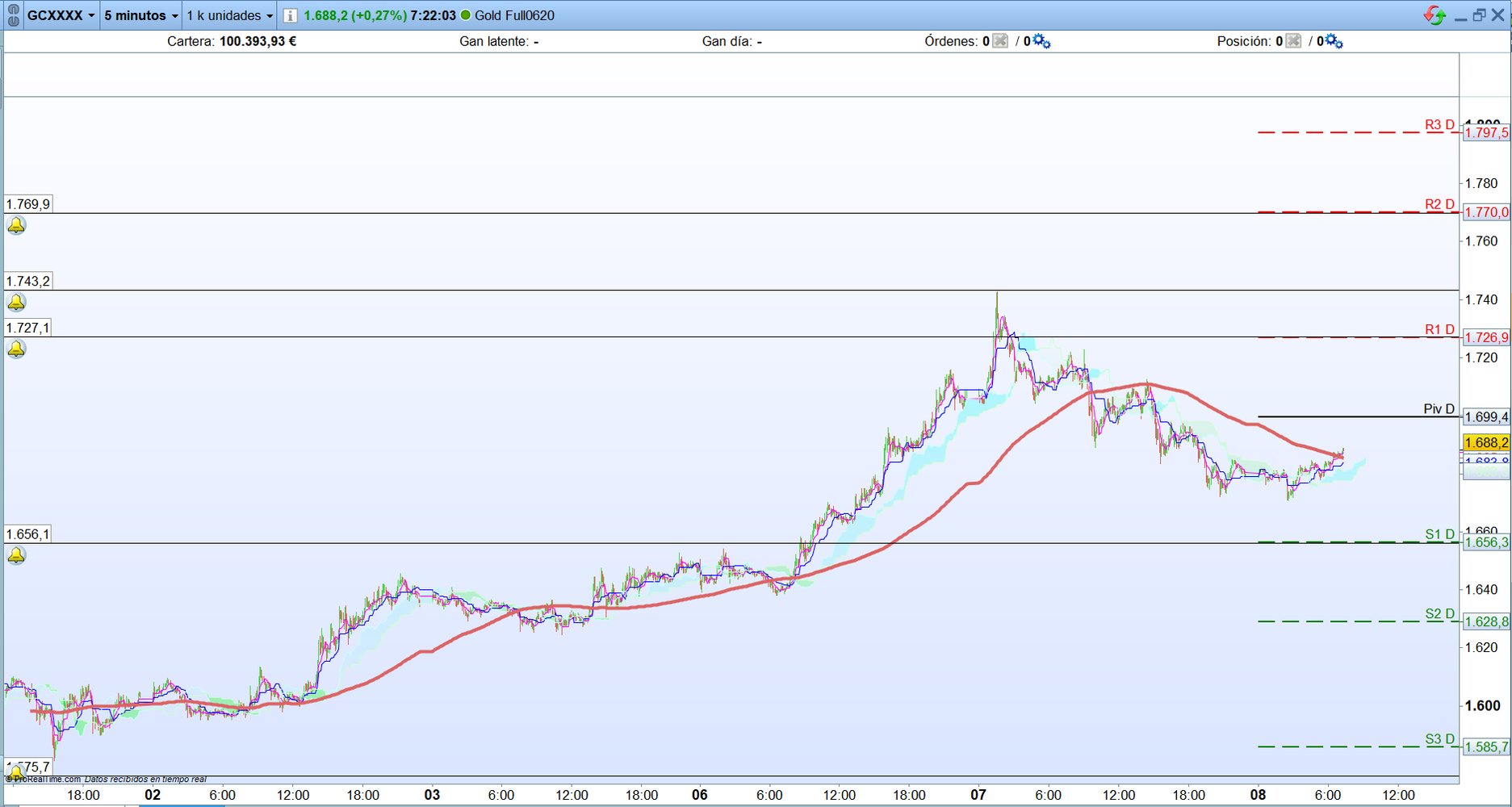Click 1.740 on the price axis

(1481, 299)
